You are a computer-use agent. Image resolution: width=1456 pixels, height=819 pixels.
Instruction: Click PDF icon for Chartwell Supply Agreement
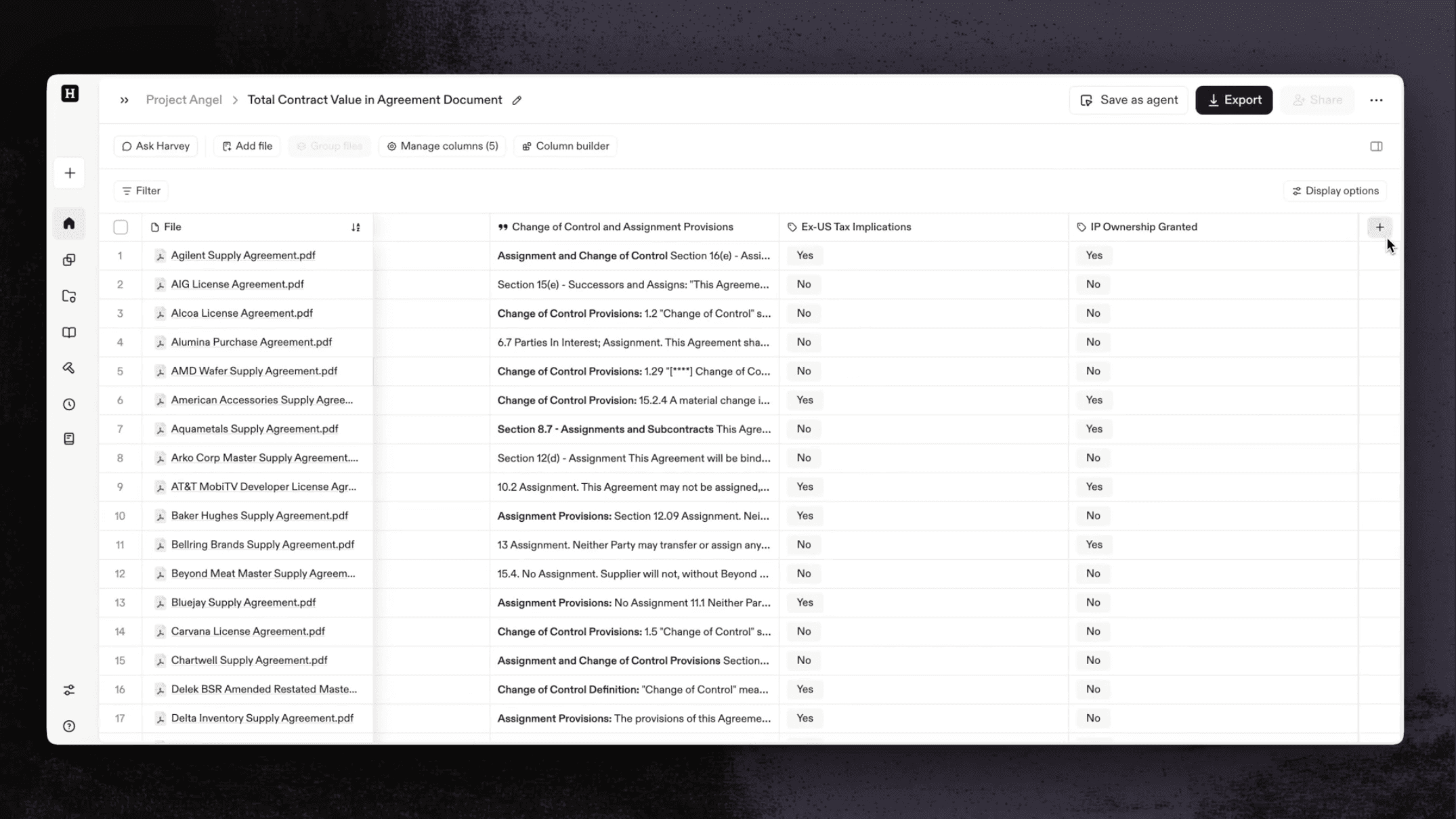click(x=160, y=661)
